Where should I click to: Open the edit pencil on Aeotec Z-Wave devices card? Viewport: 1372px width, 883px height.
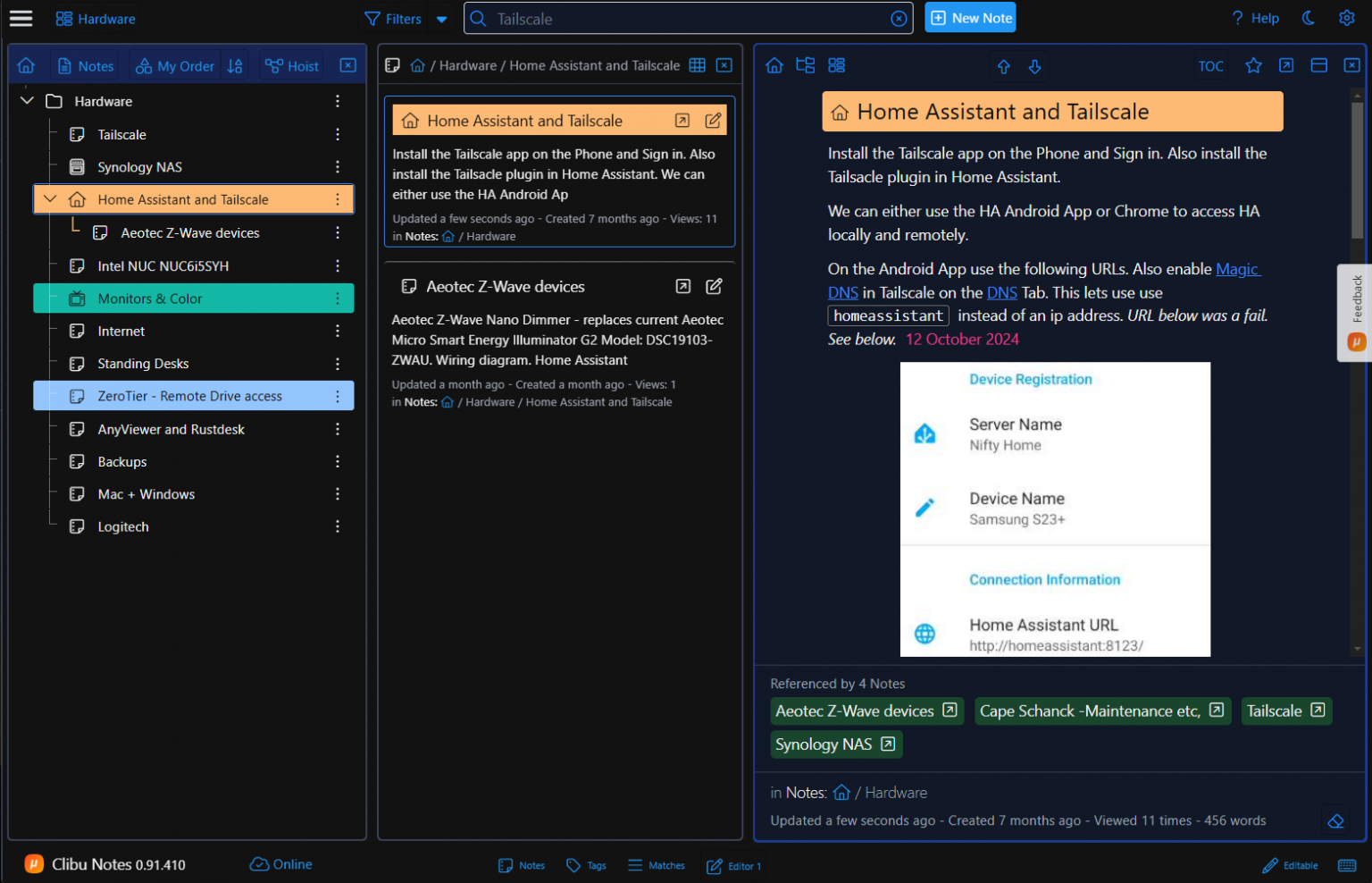tap(714, 286)
